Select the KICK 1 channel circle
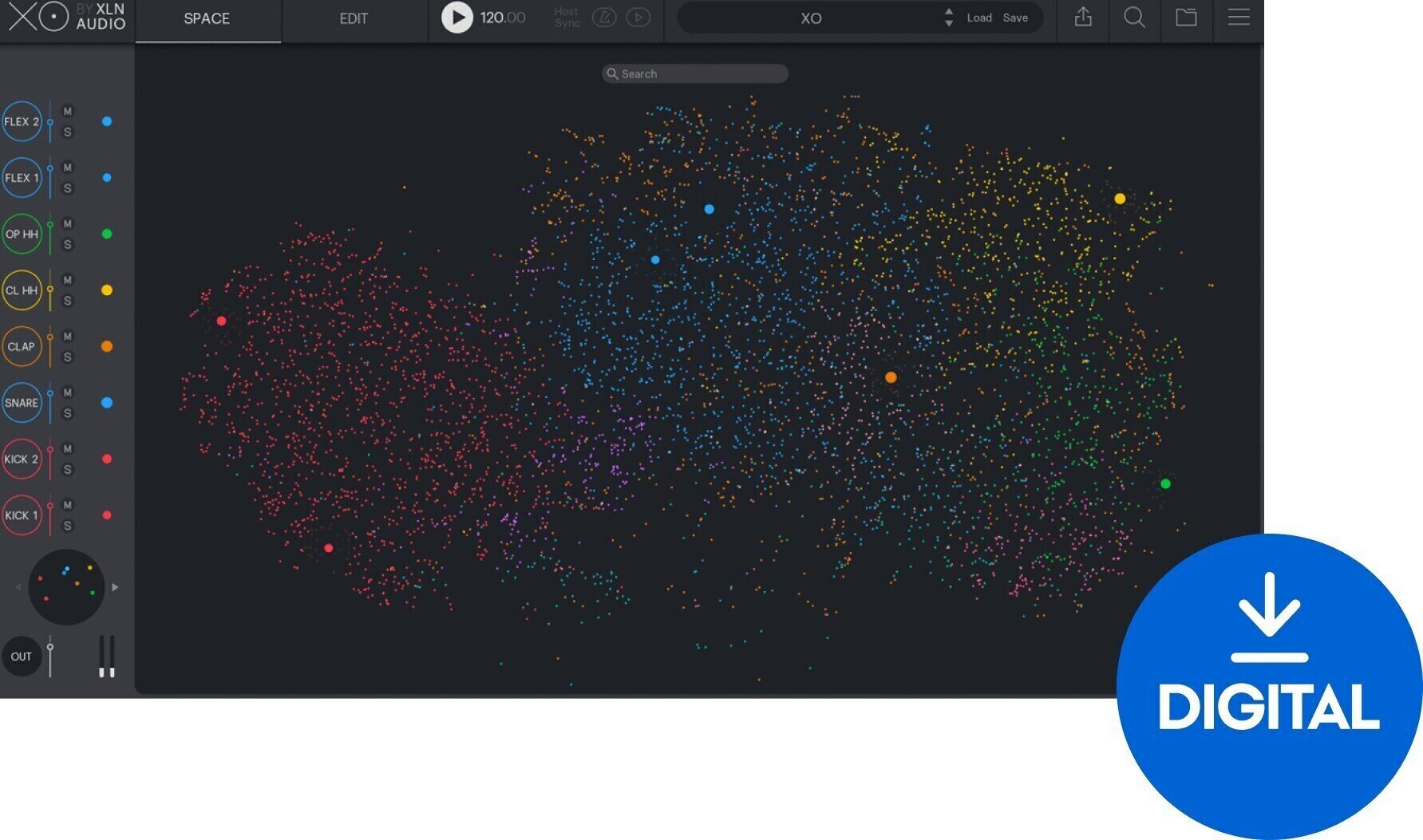 click(22, 515)
